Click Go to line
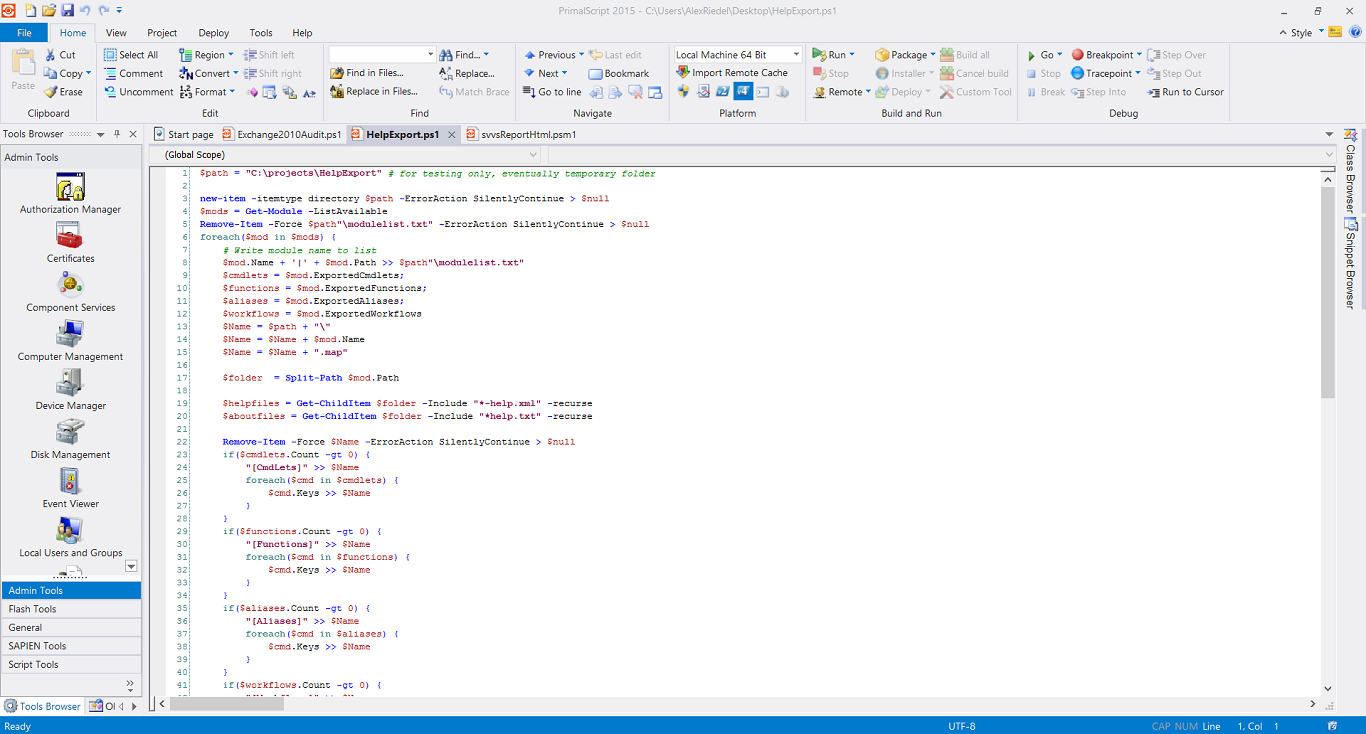Screen dimensions: 1366x734 pyautogui.click(x=552, y=92)
